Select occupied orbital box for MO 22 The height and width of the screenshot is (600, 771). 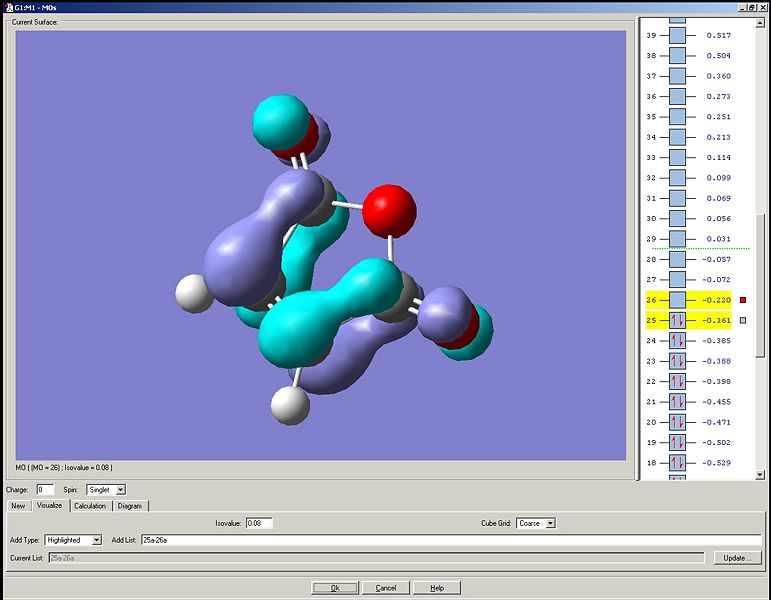point(677,381)
